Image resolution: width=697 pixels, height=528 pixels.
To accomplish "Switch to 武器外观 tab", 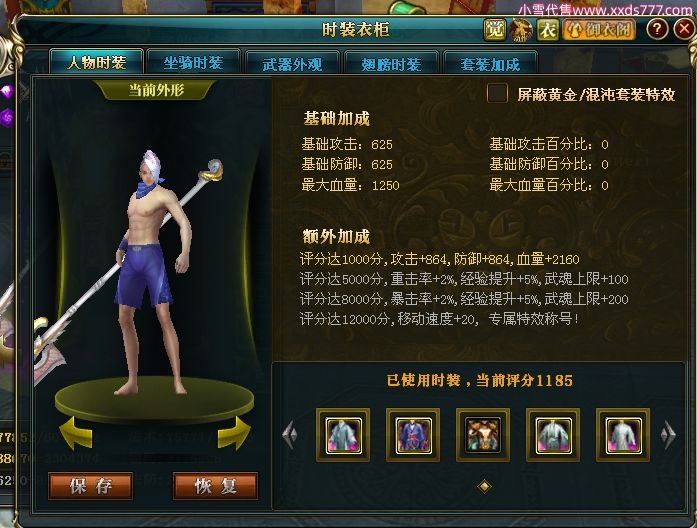I will [292, 64].
